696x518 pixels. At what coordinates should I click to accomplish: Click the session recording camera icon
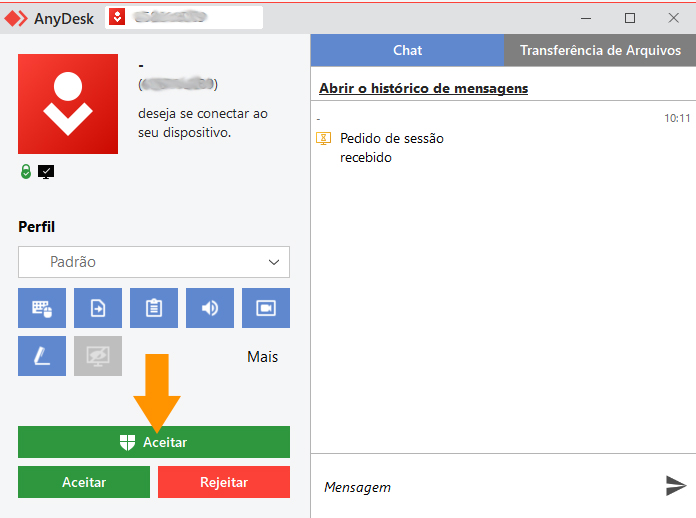click(266, 308)
